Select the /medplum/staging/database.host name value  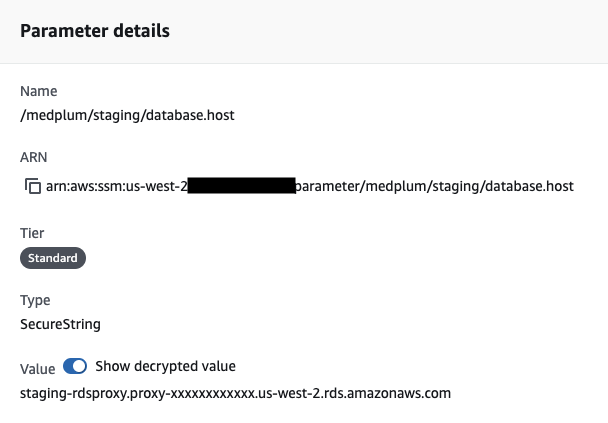pos(127,115)
